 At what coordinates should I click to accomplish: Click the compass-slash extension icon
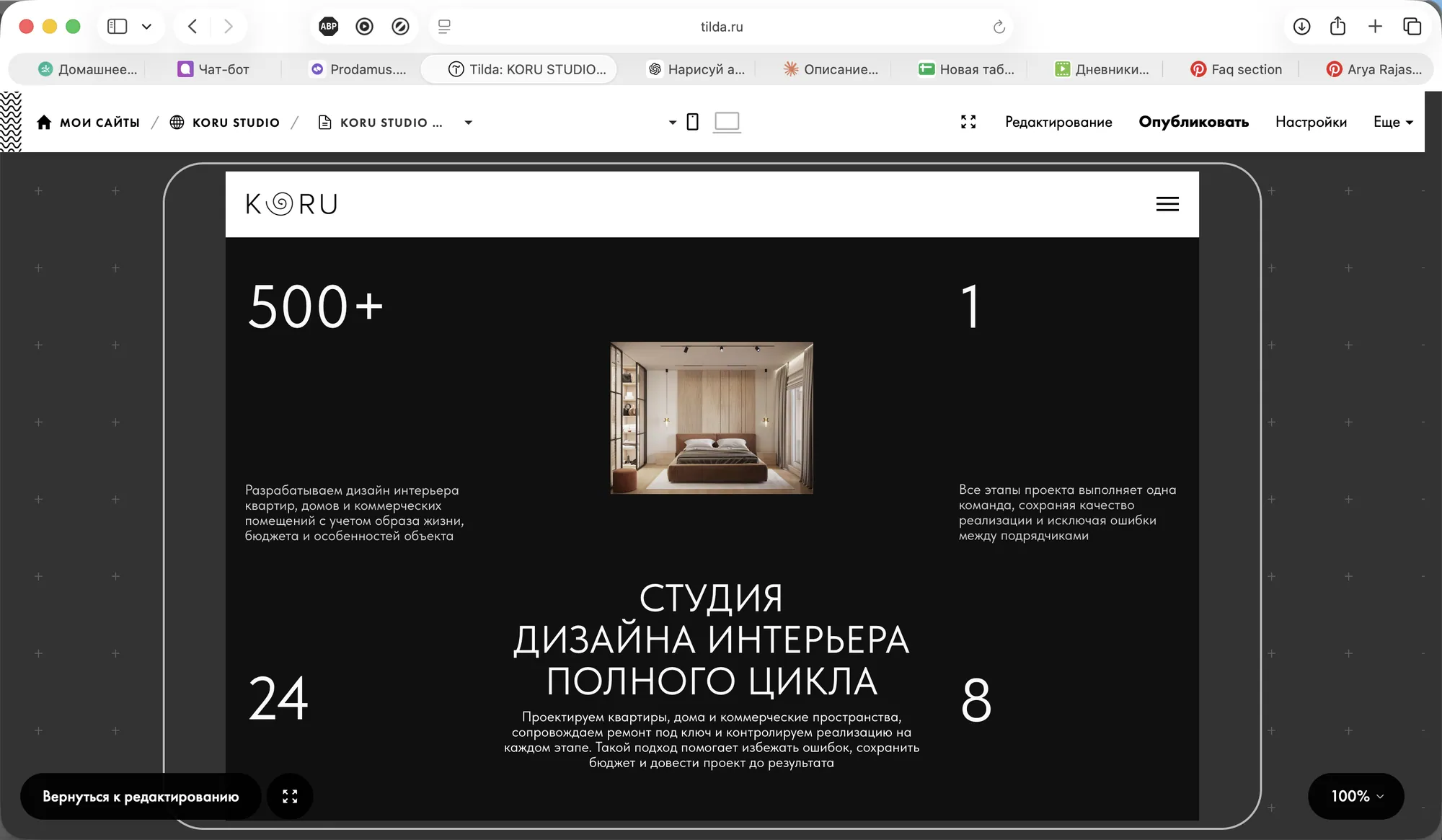click(401, 27)
